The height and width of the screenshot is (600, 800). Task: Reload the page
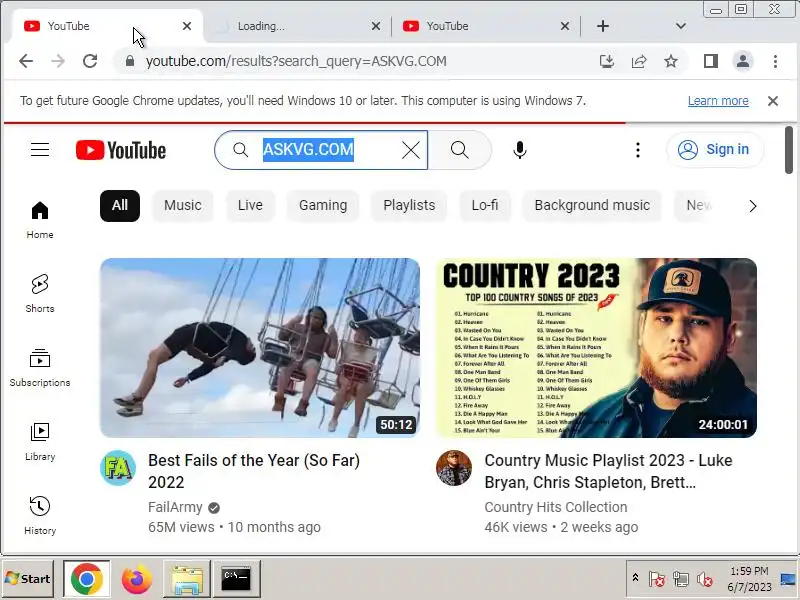click(x=90, y=61)
